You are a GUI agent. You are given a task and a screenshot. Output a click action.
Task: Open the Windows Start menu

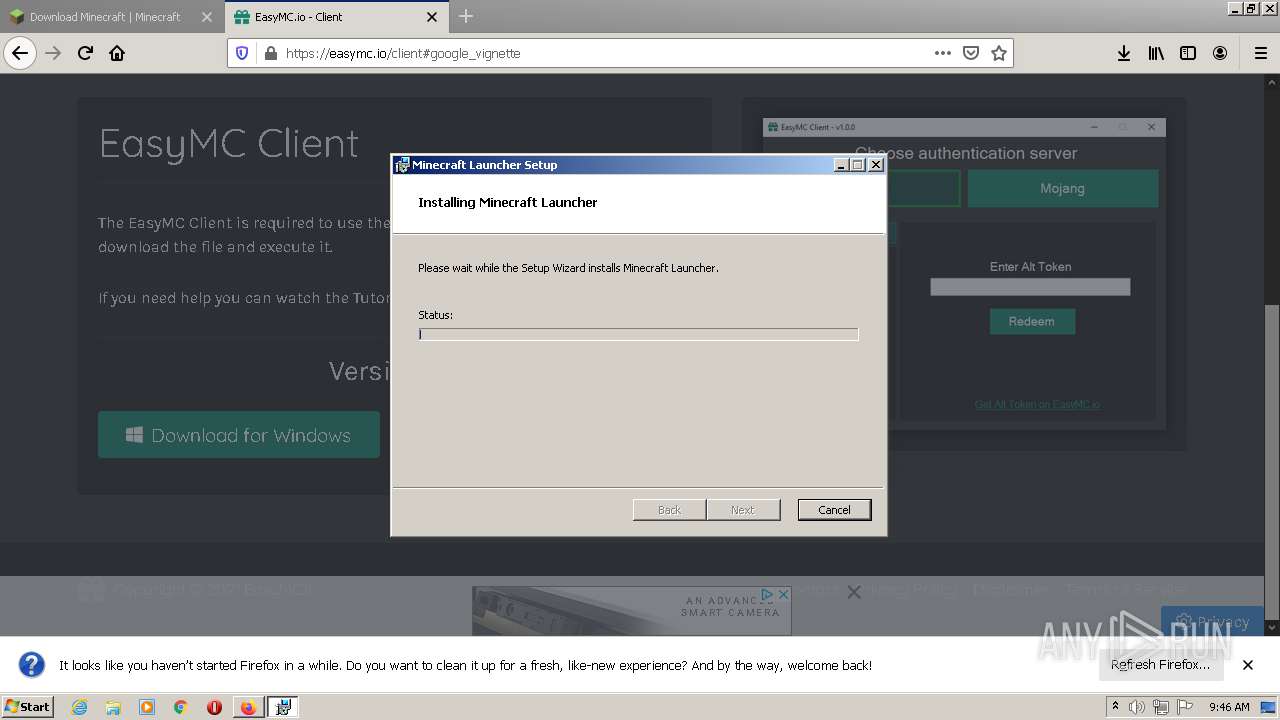click(28, 707)
